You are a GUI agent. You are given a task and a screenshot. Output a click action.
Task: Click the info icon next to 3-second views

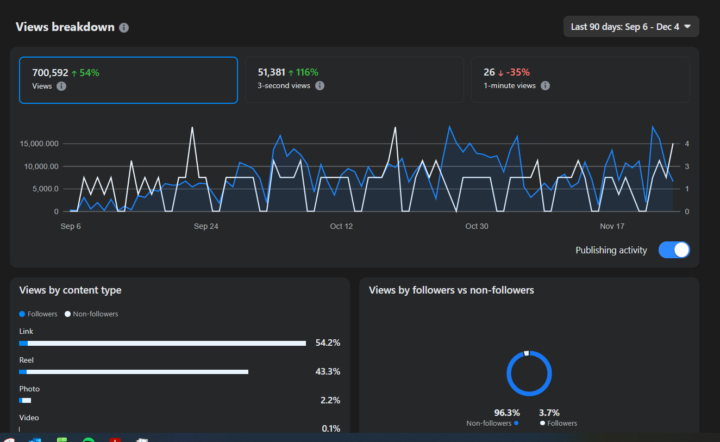click(320, 86)
